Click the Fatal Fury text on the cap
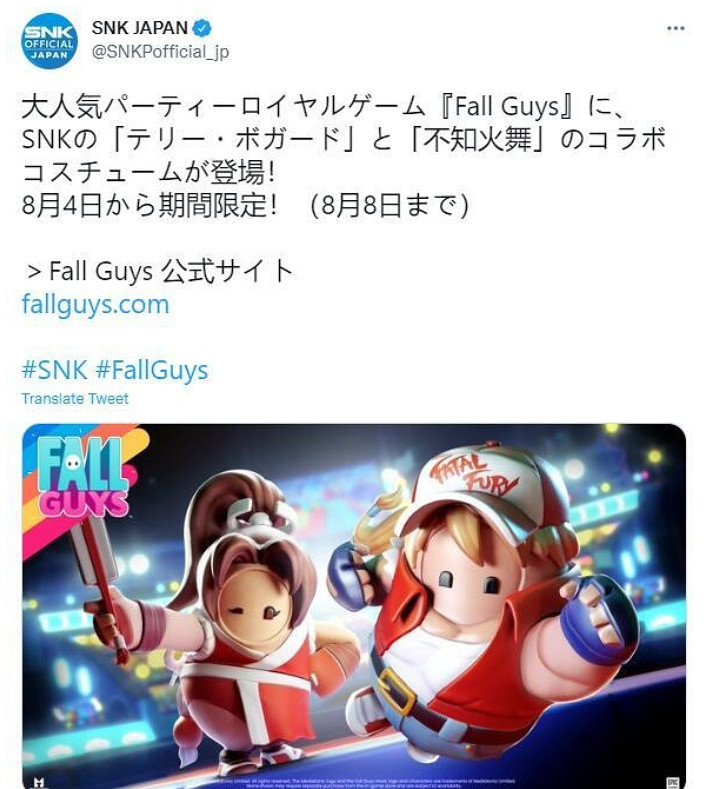 pos(474,474)
